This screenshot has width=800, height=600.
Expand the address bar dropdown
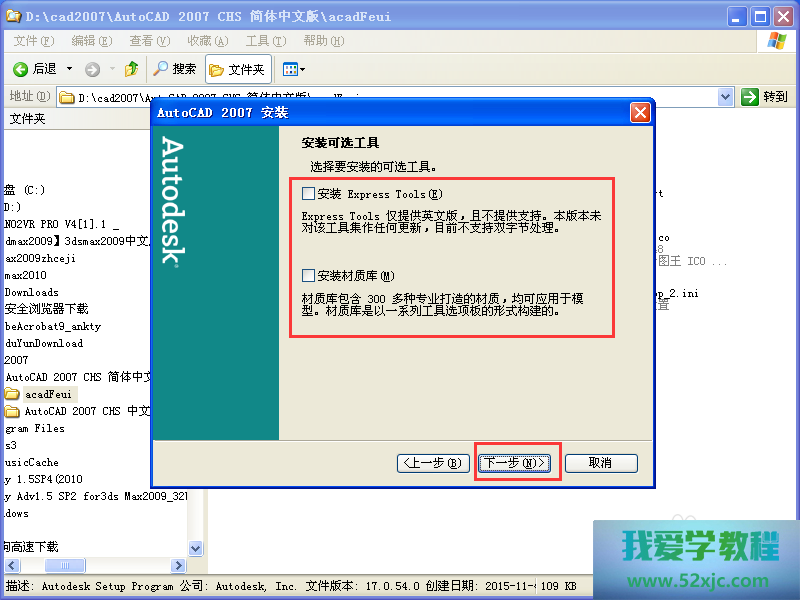[x=726, y=97]
